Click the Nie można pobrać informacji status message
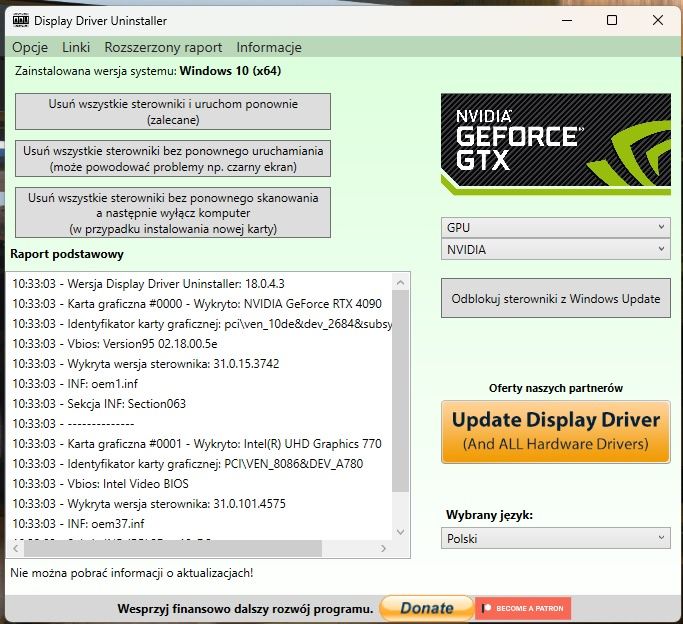Viewport: 683px width, 624px height. 132,573
